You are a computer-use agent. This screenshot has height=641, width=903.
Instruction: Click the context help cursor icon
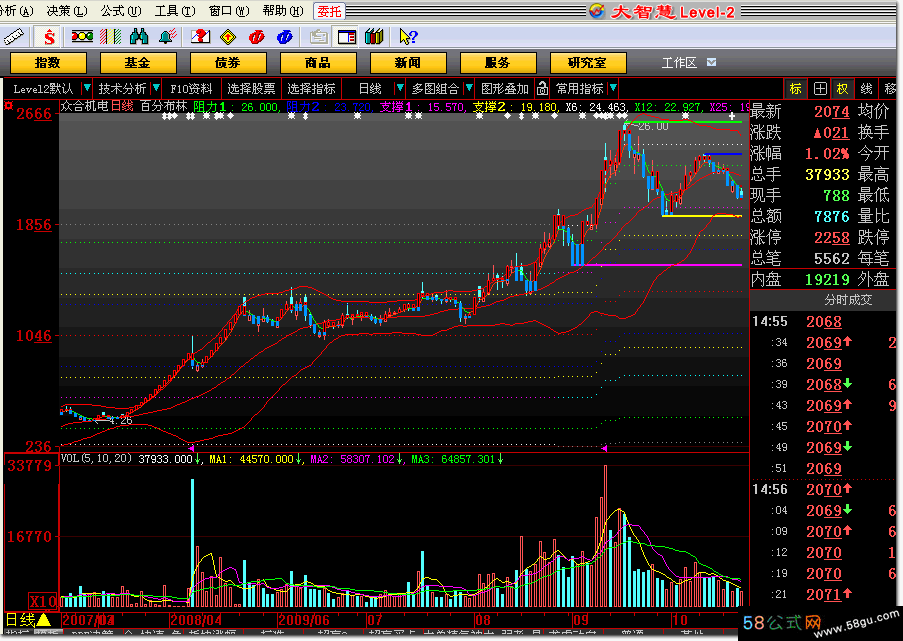[408, 37]
